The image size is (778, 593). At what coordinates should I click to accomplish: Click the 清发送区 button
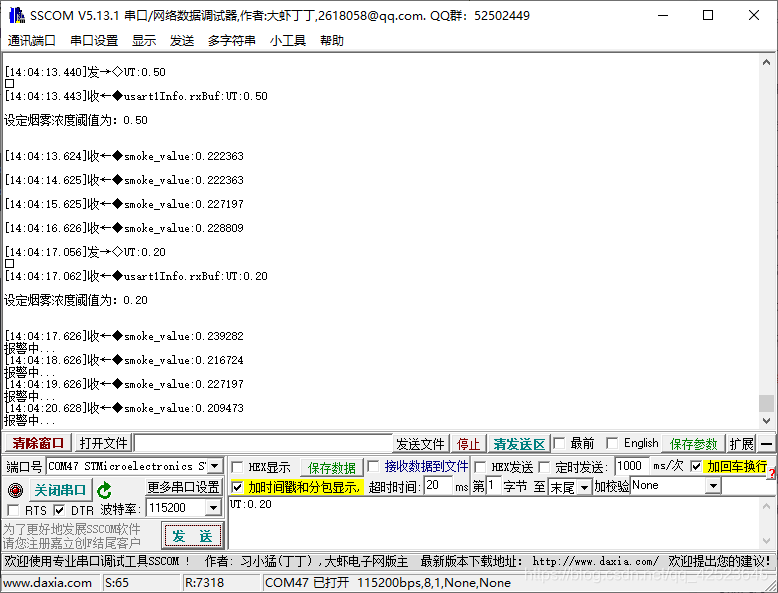click(x=519, y=444)
